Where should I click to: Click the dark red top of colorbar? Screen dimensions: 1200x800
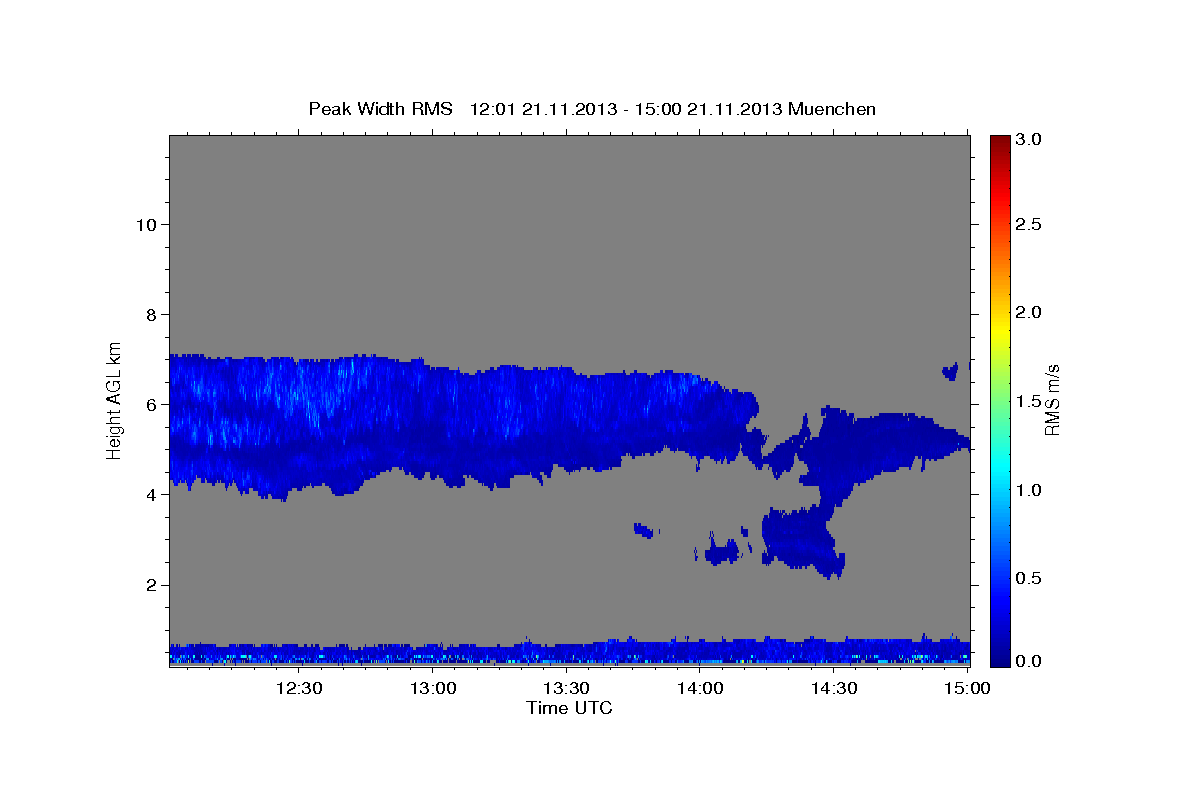999,142
